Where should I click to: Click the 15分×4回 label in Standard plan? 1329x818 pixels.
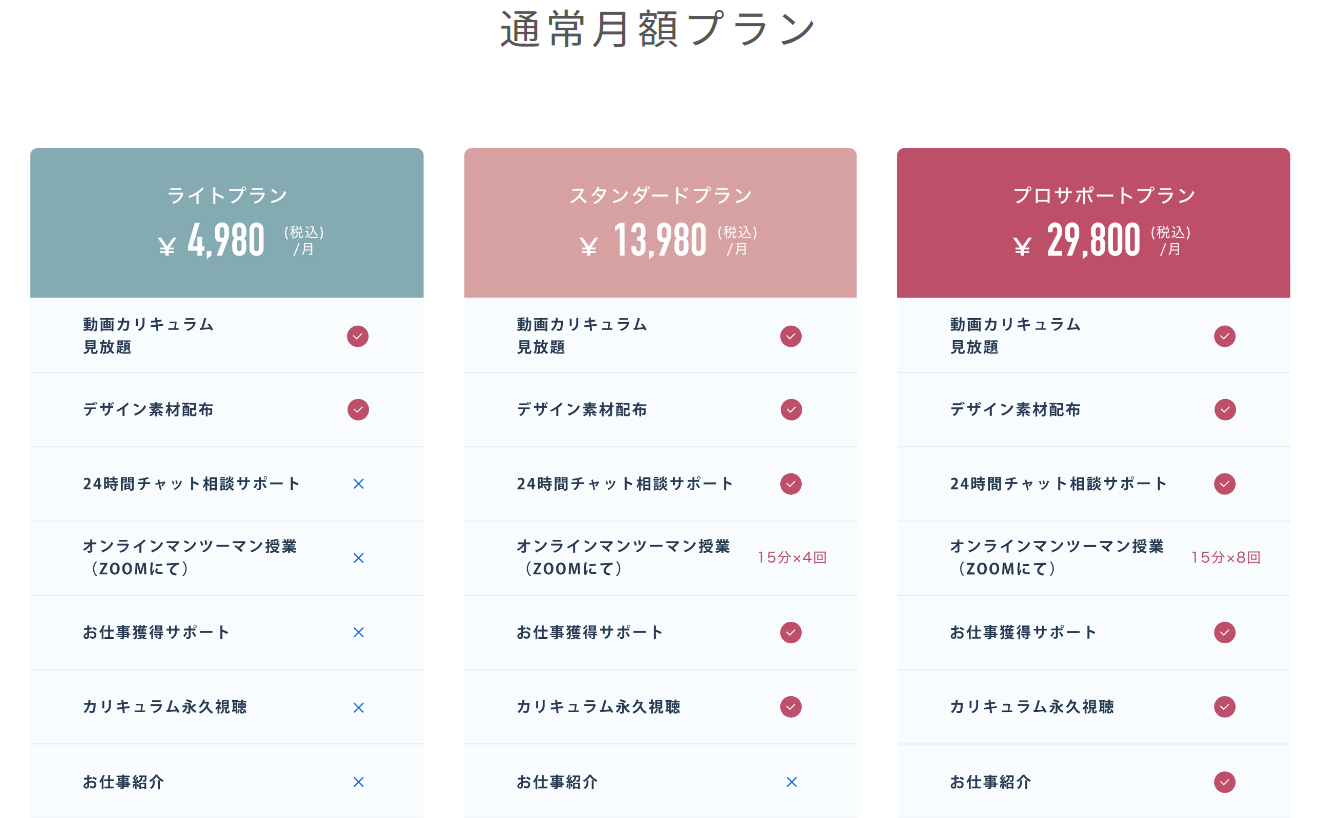(x=792, y=558)
